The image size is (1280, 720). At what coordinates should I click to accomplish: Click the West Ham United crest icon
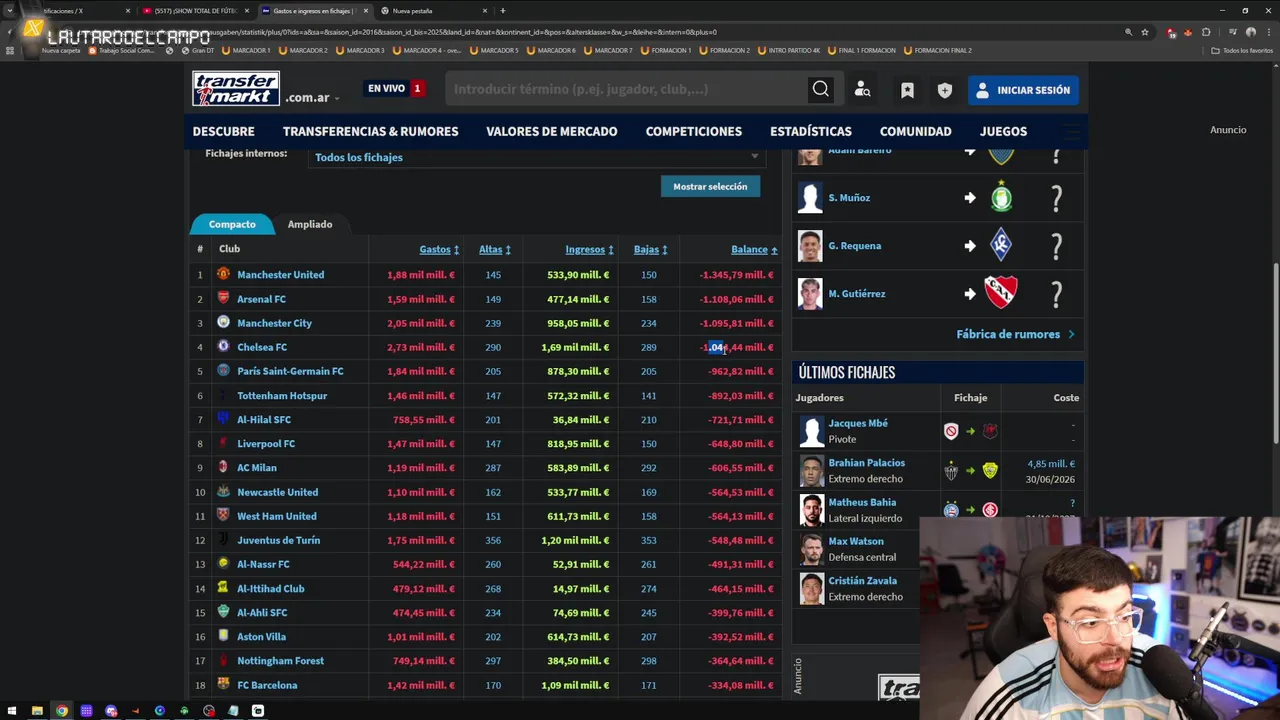(x=223, y=515)
